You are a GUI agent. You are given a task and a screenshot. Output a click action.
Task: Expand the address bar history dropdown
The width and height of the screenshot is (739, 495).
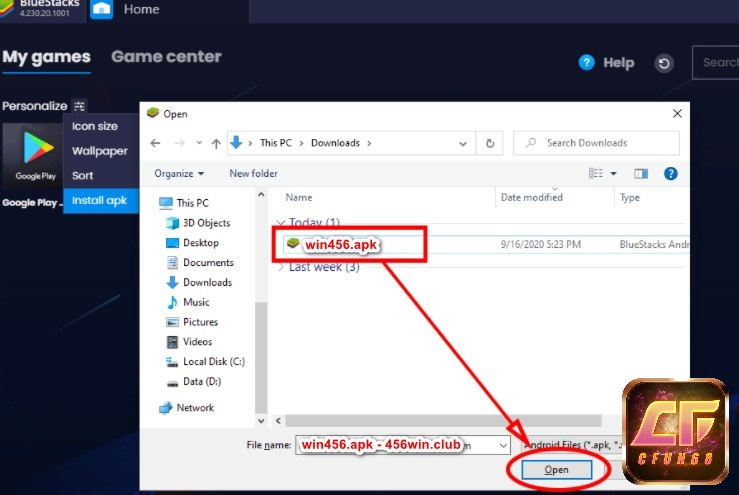[x=463, y=143]
